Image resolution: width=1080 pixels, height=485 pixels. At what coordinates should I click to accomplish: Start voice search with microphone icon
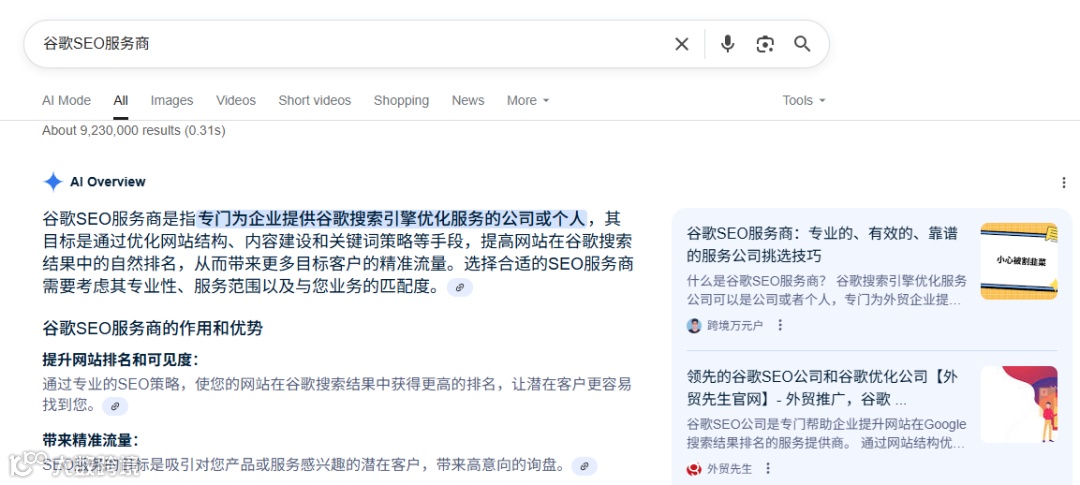point(727,44)
